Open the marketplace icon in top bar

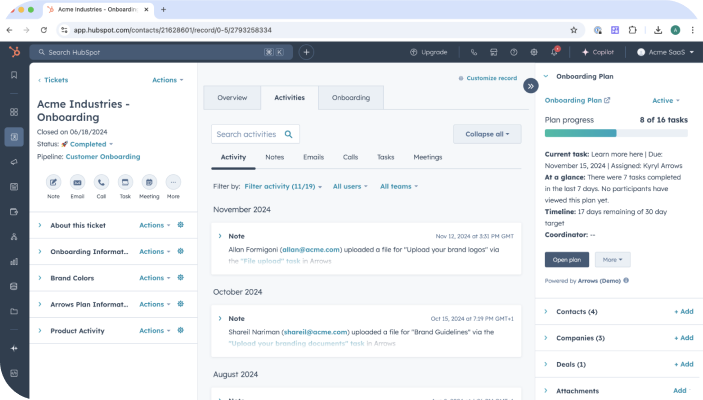(494, 52)
